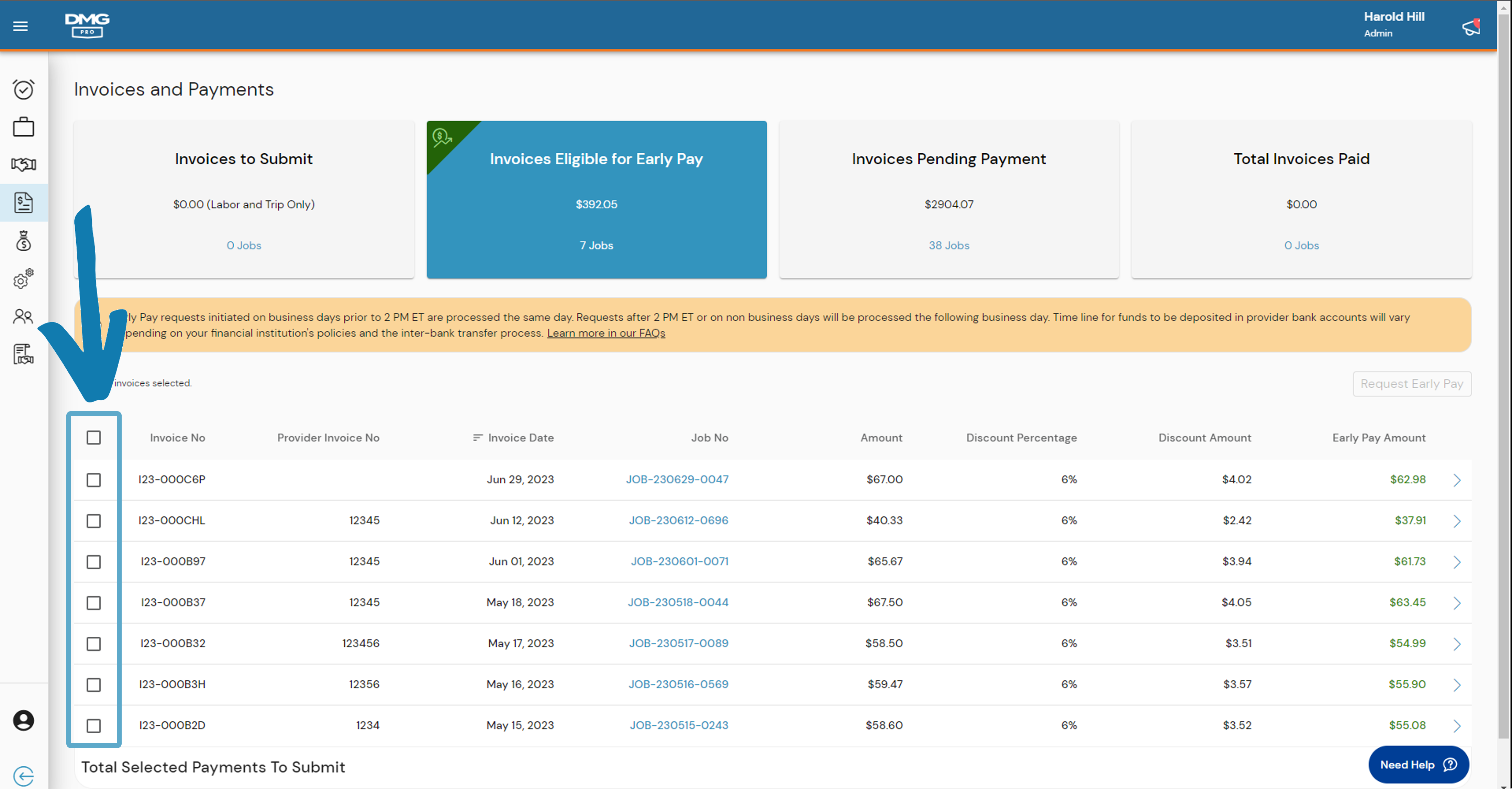
Task: Select the checkbox for invoice I23-000B2D
Action: (94, 726)
